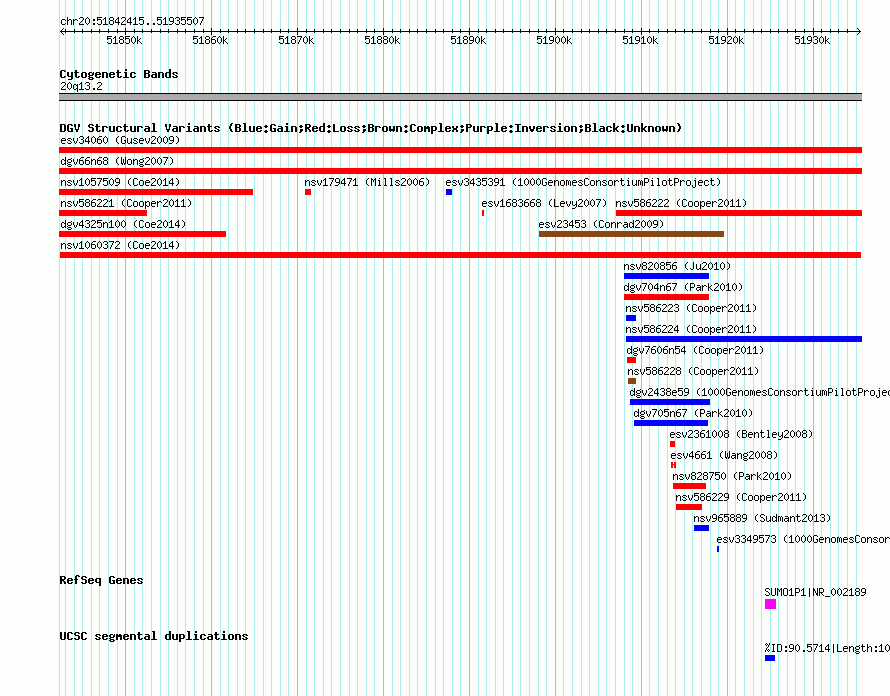The height and width of the screenshot is (696, 890).
Task: Open the esv2361008 (Bentley2008) label
Action: 741,434
